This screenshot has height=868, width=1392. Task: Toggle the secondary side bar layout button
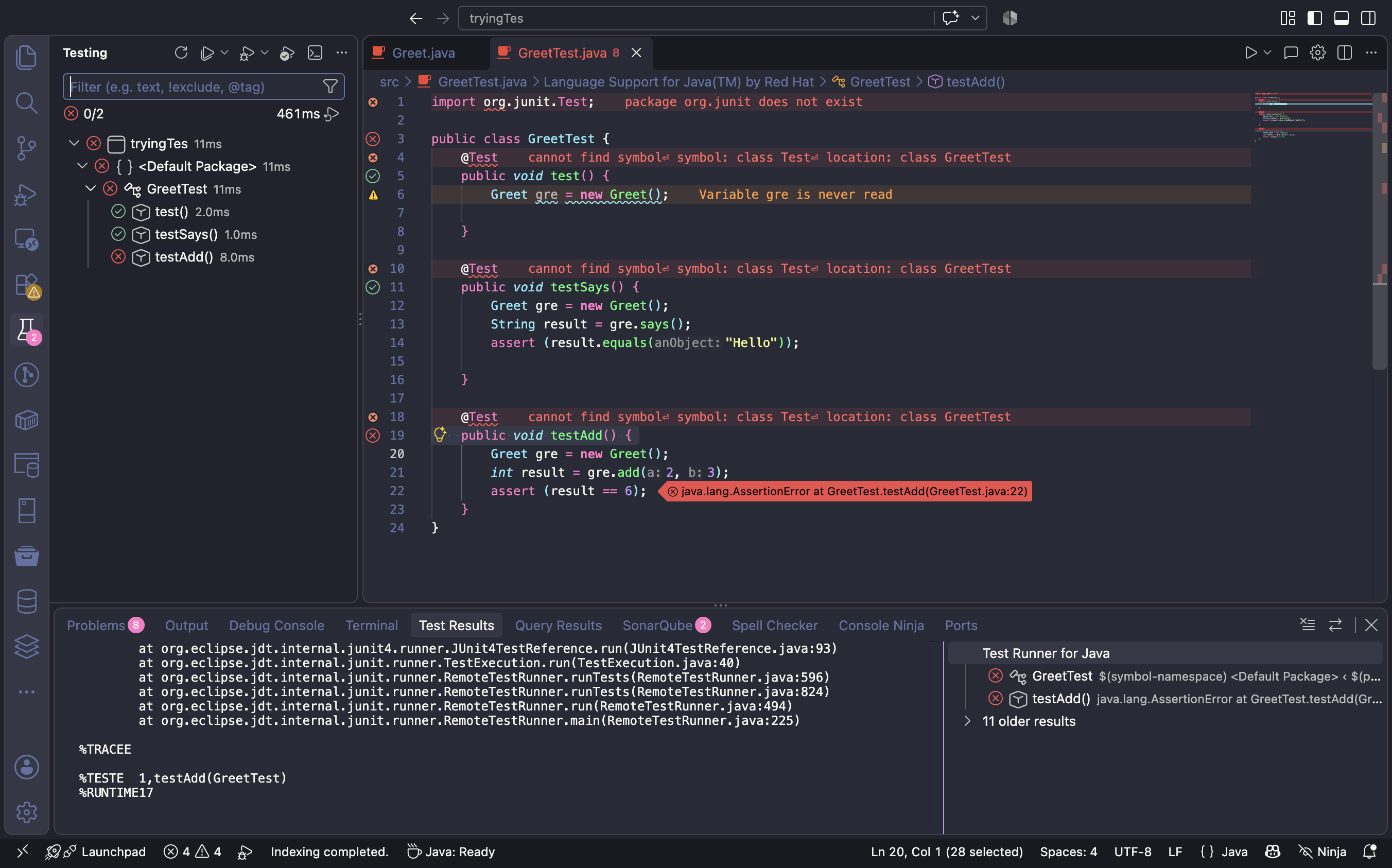1368,19
